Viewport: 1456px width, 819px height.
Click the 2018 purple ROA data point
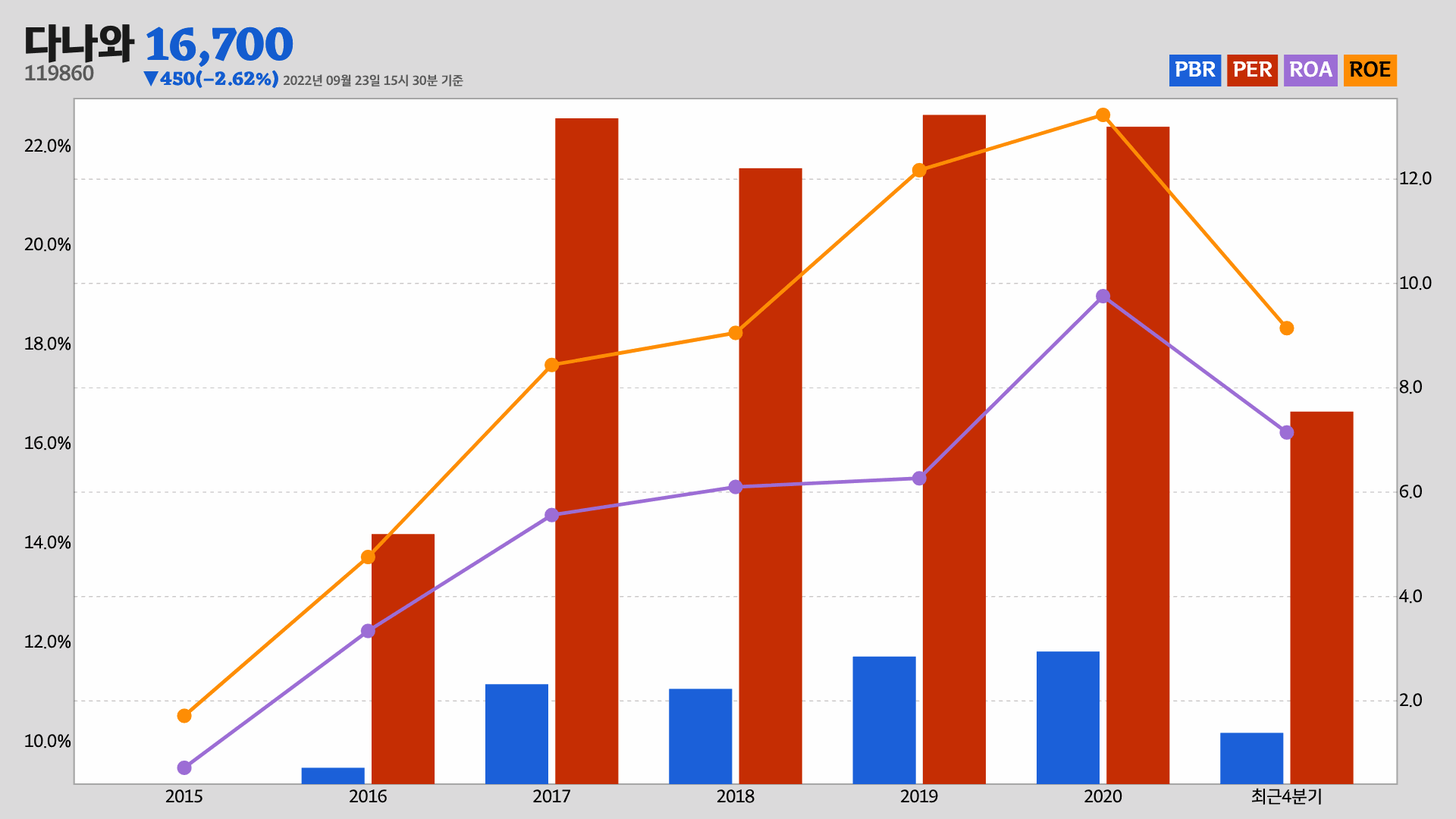736,487
